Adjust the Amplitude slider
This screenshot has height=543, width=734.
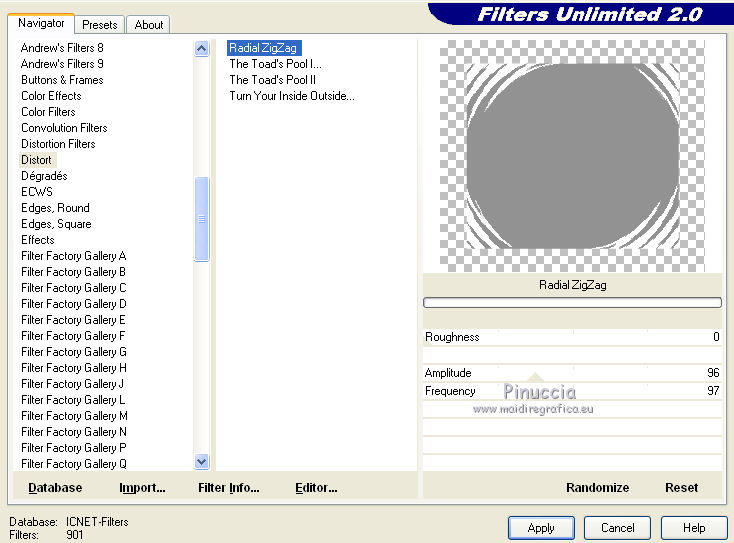(x=572, y=373)
